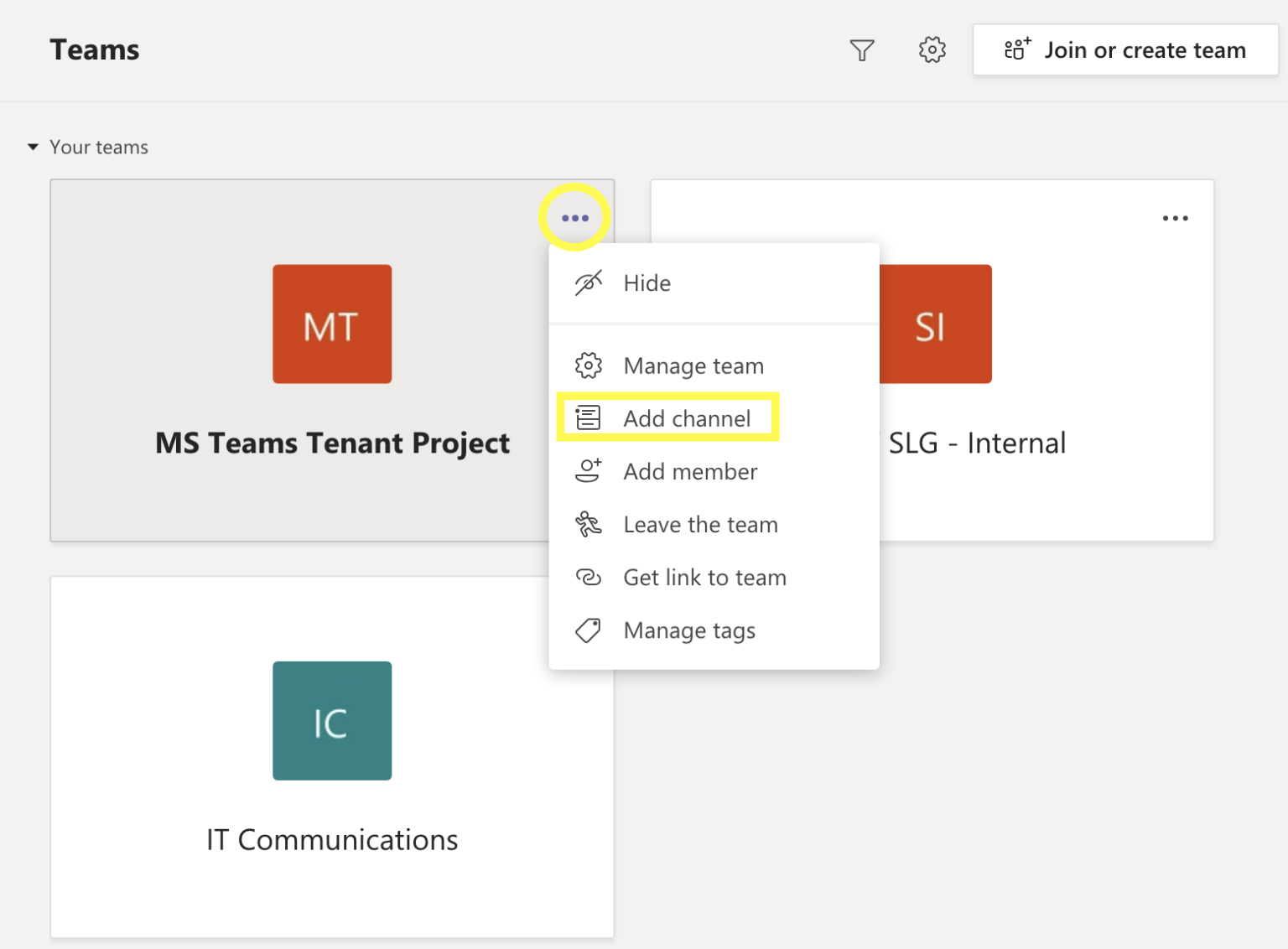Screen dimensions: 1288x949
Task: Open SLG - Internal more options ellipsis
Action: 1176,218
